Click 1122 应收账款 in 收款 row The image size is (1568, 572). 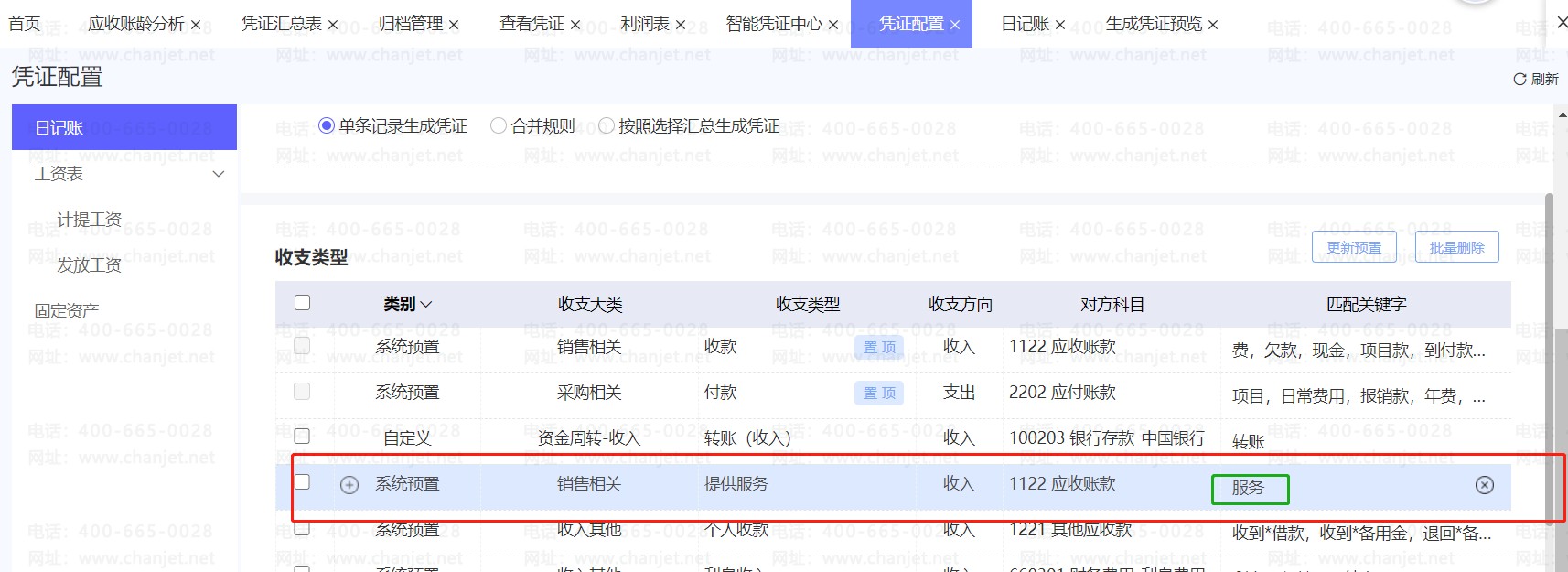pos(1063,347)
